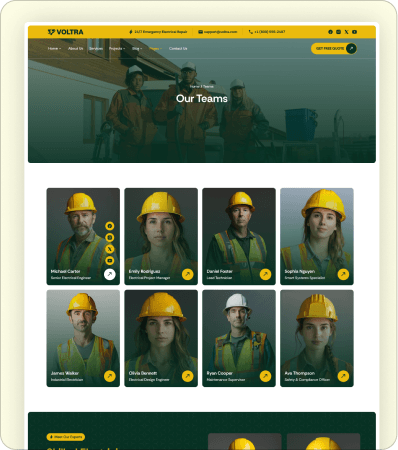Click the support email address link
Image resolution: width=398 pixels, height=450 pixels.
[x=220, y=32]
